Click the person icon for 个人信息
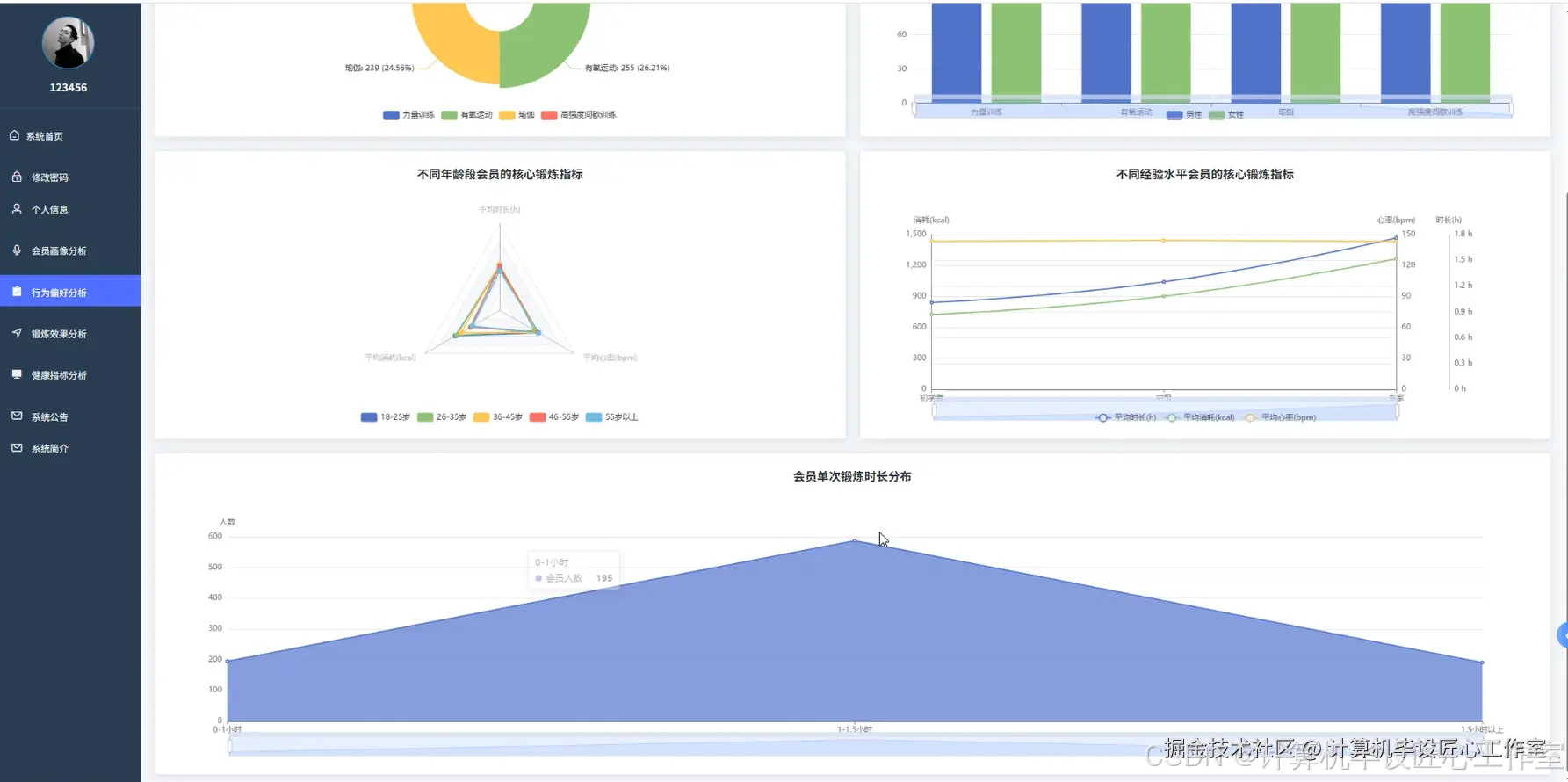 [17, 209]
